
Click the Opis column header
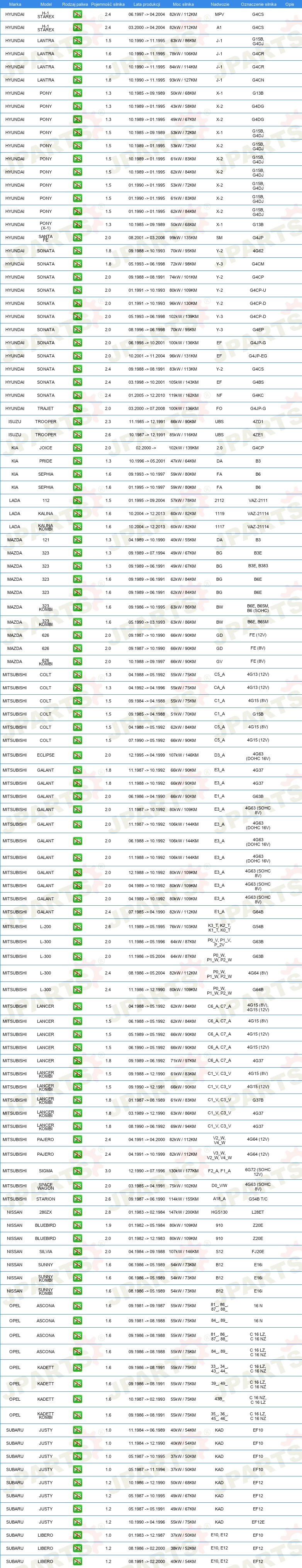click(290, 4)
